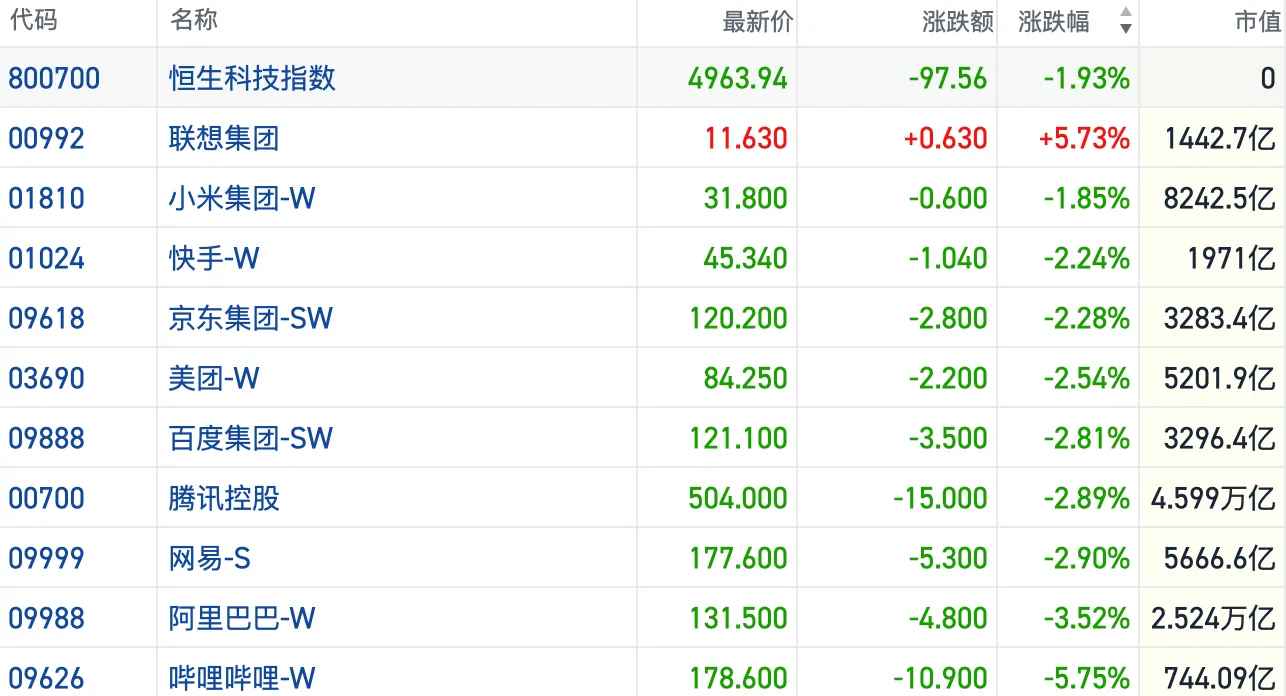Open the 恒生科技指数 index row
The width and height of the screenshot is (1286, 696).
tap(252, 78)
